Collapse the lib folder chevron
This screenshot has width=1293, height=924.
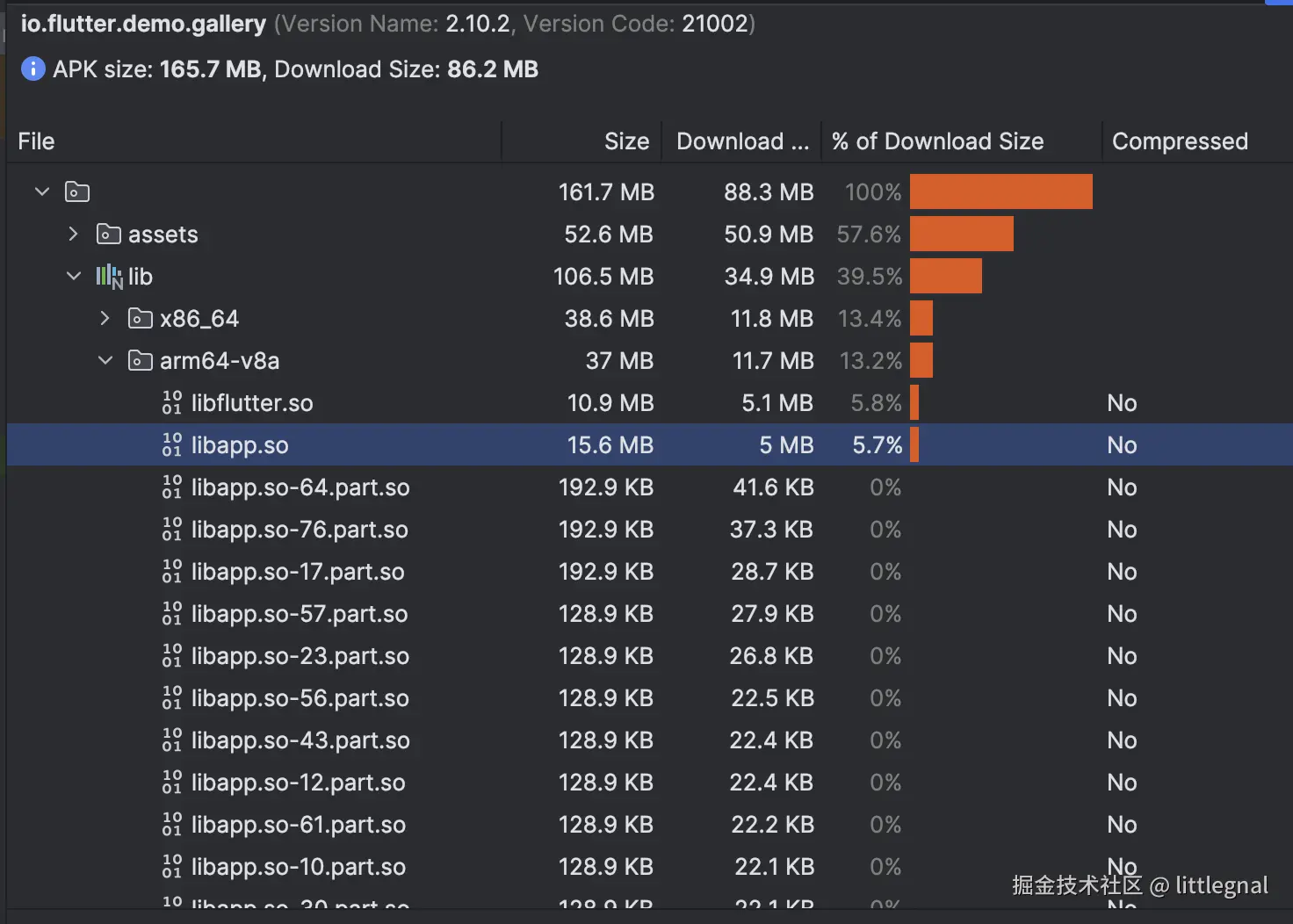[x=74, y=277]
